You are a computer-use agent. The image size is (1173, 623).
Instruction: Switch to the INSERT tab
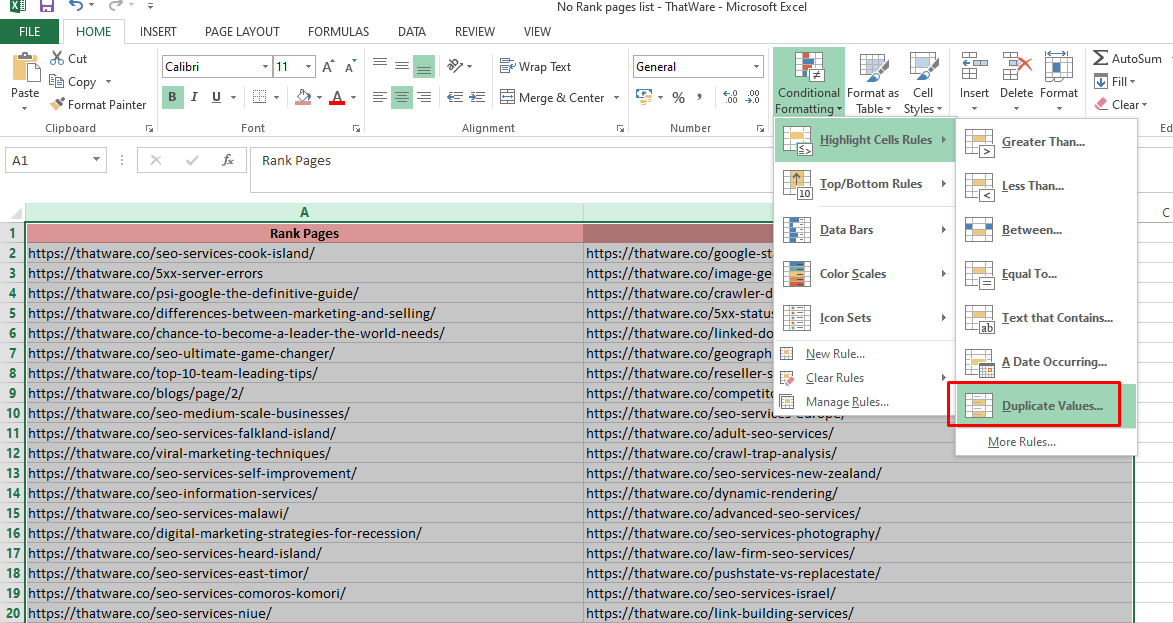pos(158,31)
